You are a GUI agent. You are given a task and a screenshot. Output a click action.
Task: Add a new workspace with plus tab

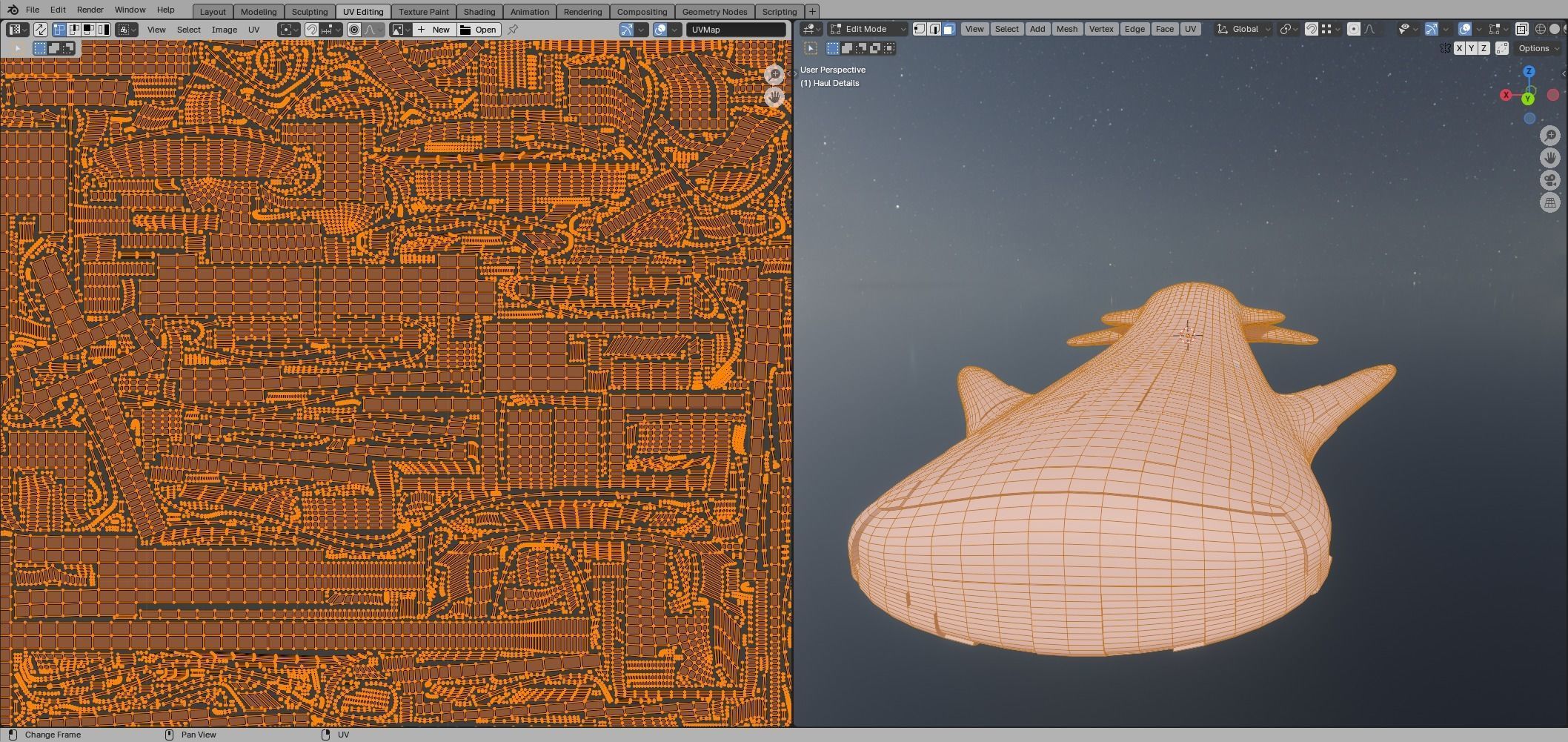coord(812,12)
